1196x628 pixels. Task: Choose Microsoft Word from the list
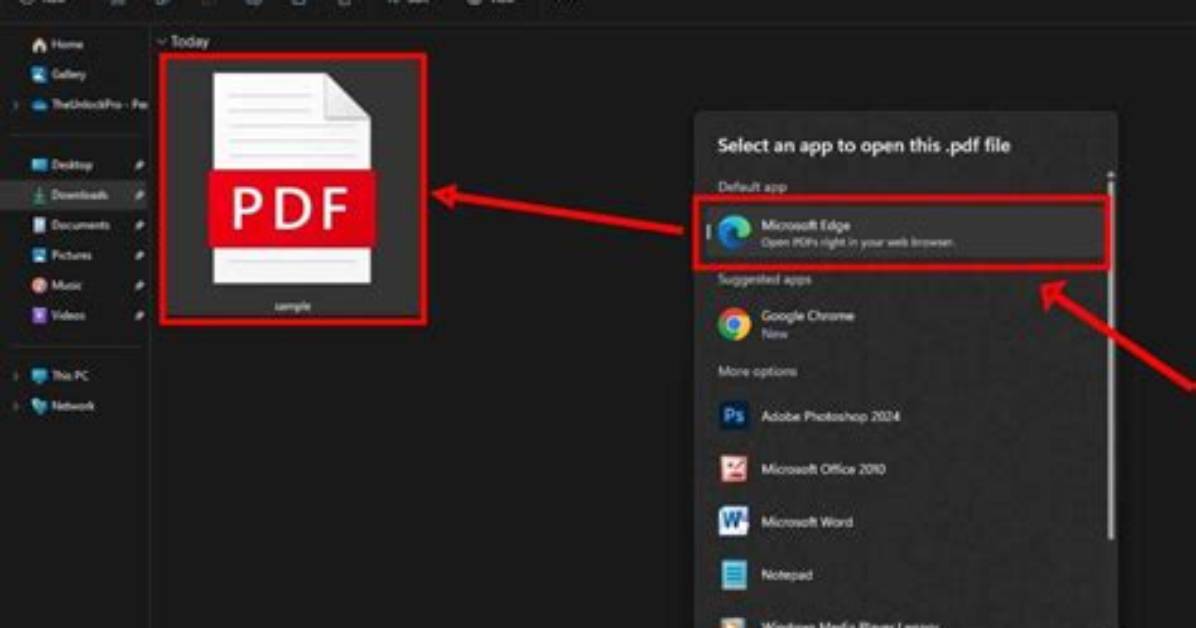pyautogui.click(x=903, y=522)
